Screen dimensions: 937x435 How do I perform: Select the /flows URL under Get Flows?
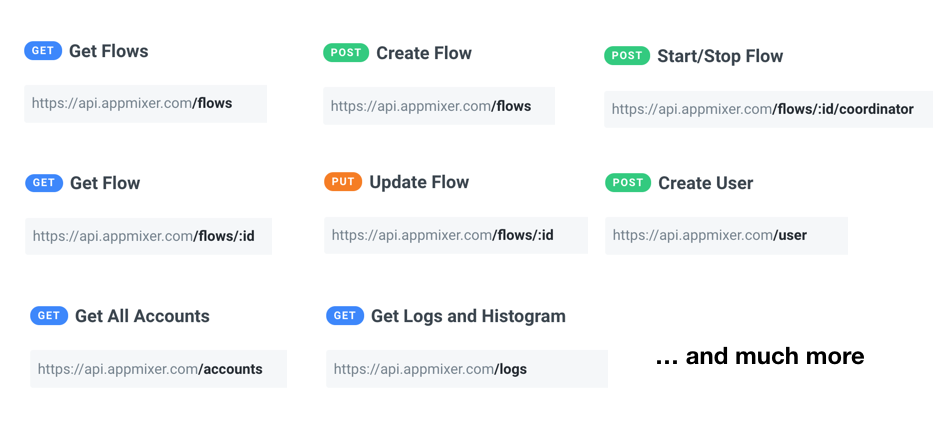pos(146,103)
